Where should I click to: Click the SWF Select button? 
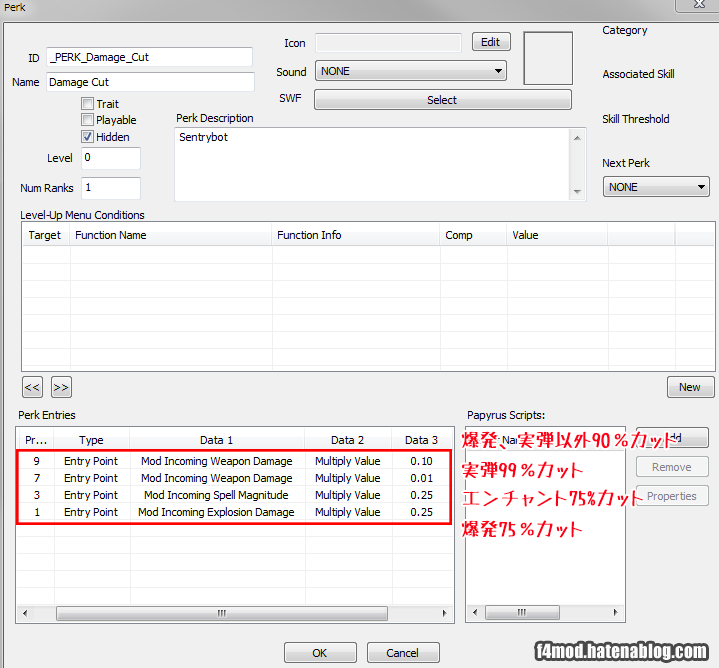(x=442, y=100)
